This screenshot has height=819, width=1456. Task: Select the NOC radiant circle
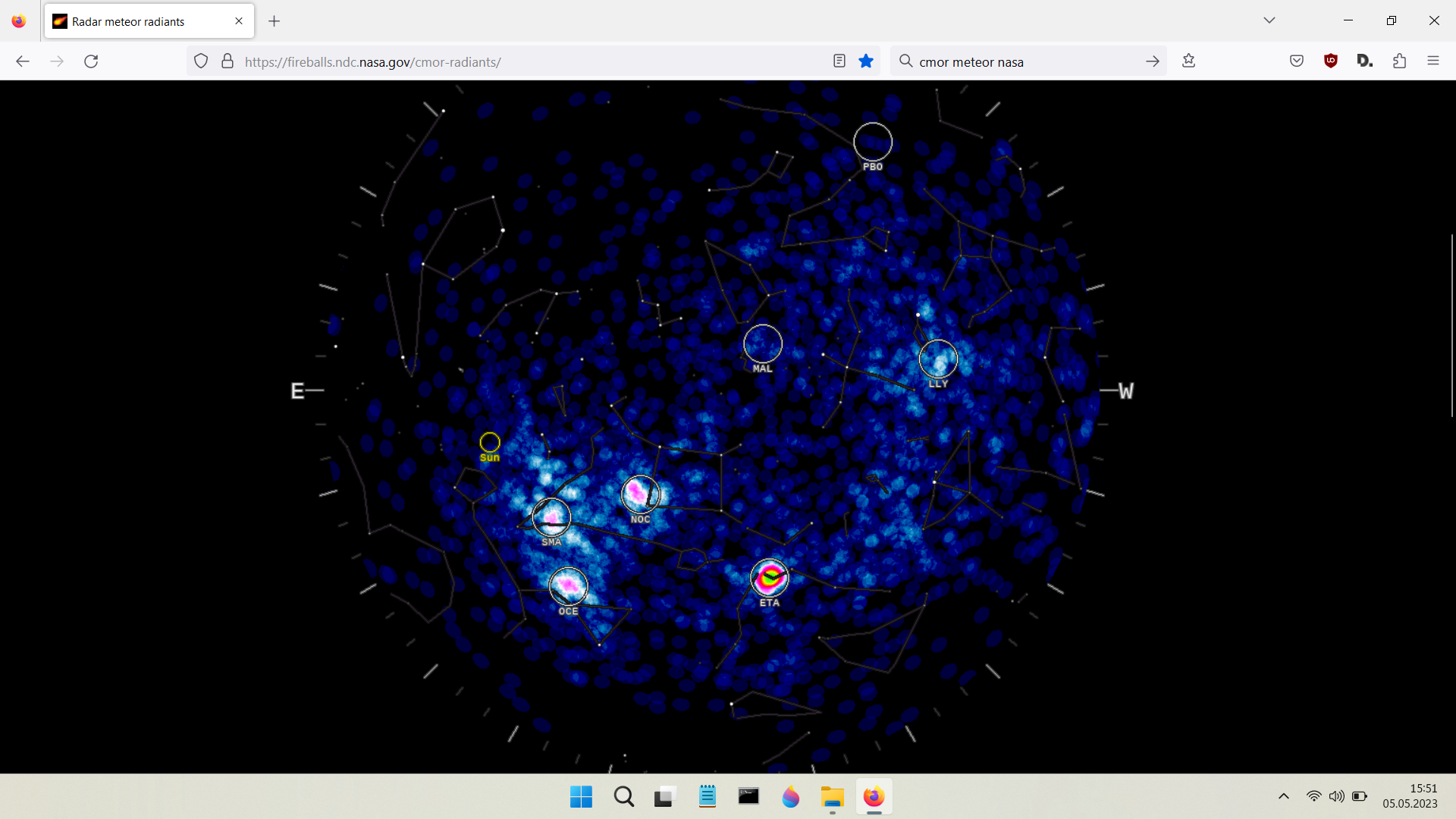(641, 494)
